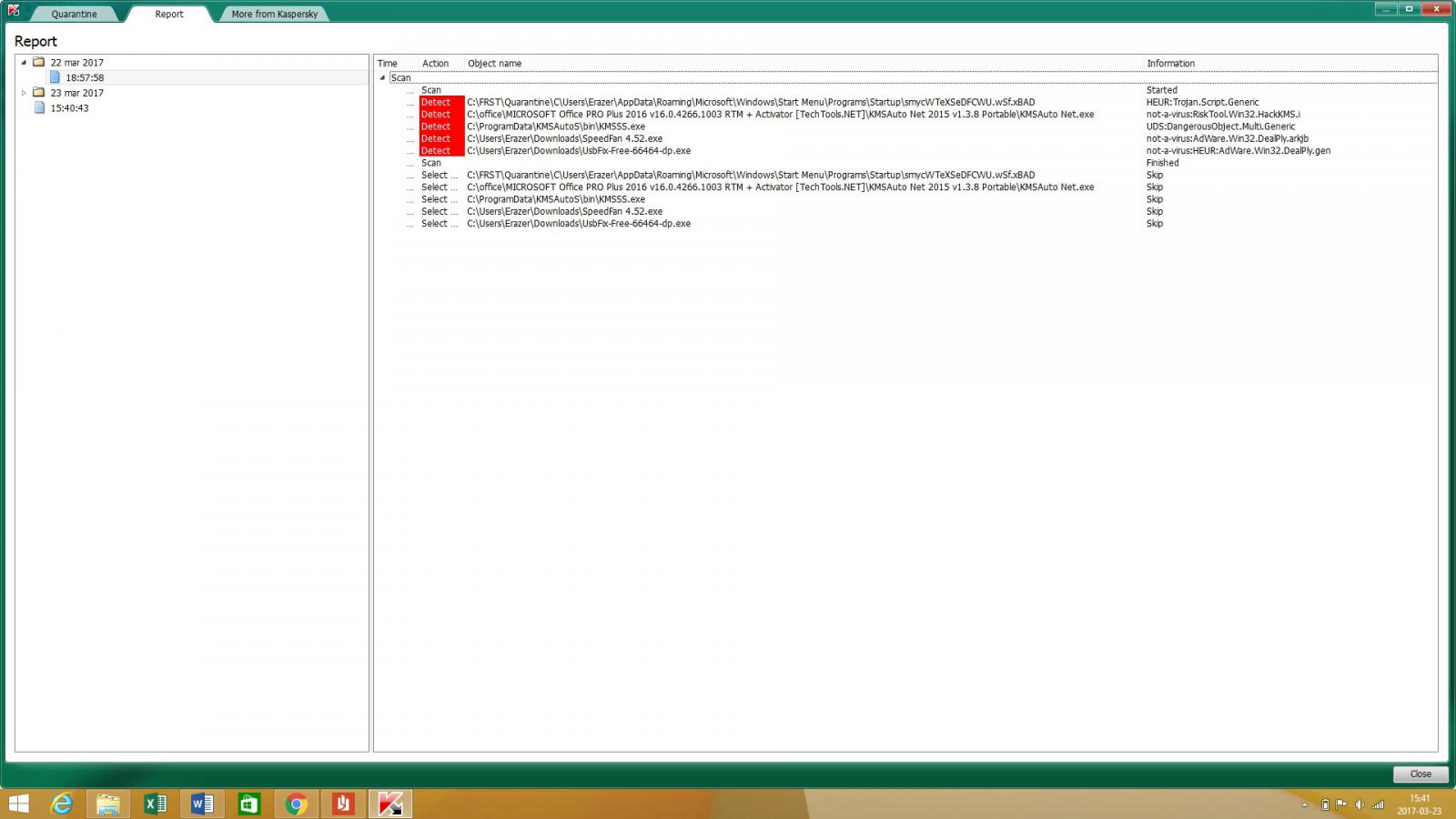Collapse the 22 mar 2017 folder

click(24, 63)
